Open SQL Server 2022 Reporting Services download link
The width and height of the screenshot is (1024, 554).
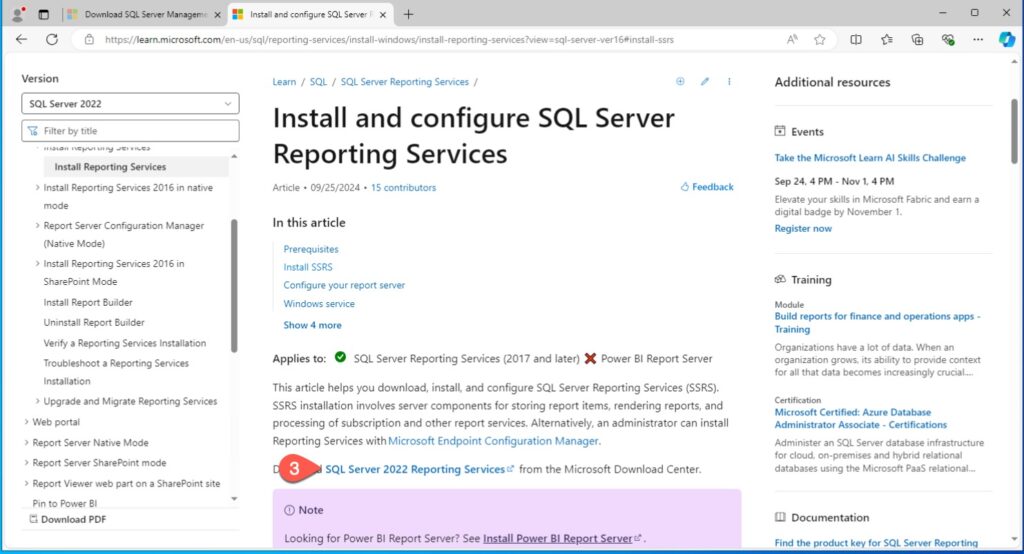pyautogui.click(x=415, y=469)
